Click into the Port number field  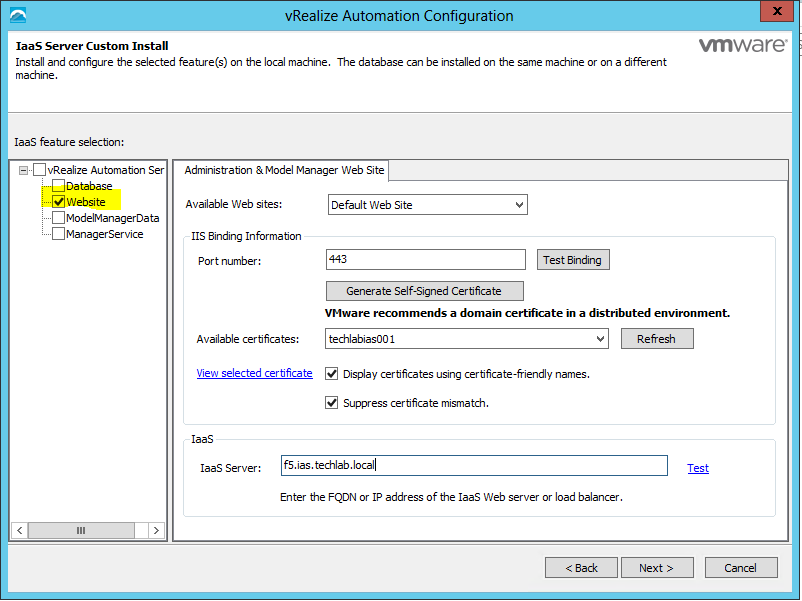tap(426, 259)
